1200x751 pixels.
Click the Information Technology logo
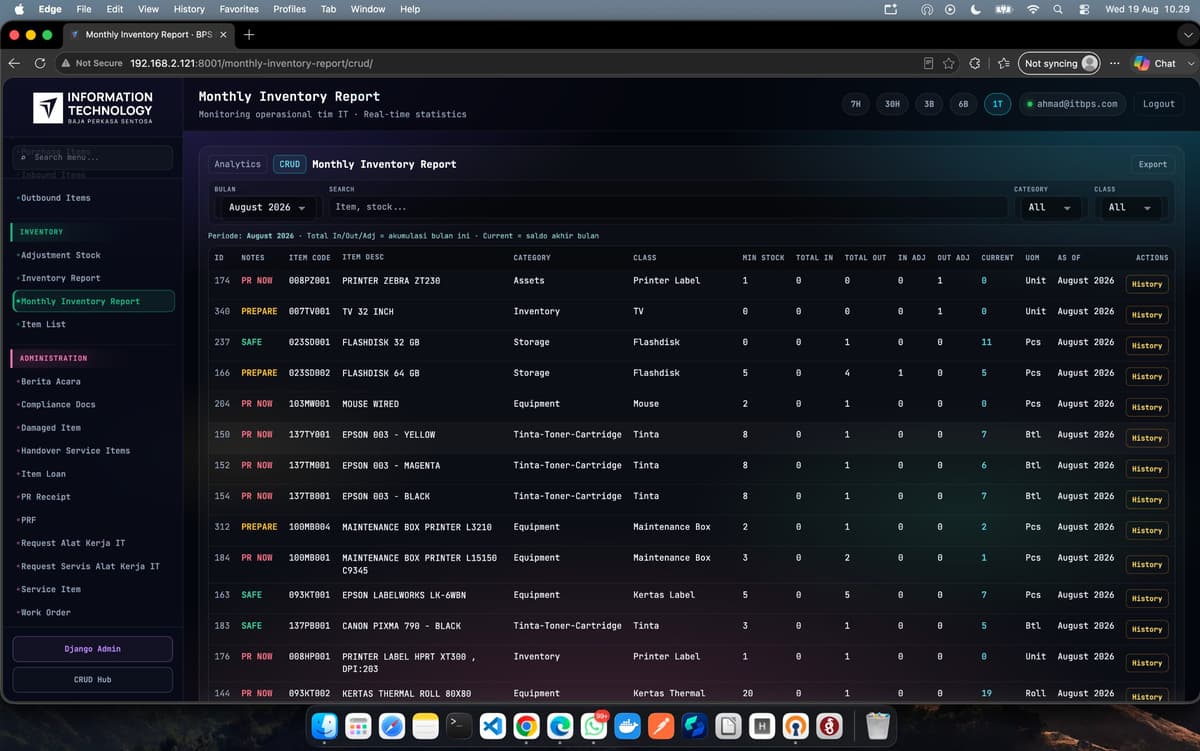93,108
